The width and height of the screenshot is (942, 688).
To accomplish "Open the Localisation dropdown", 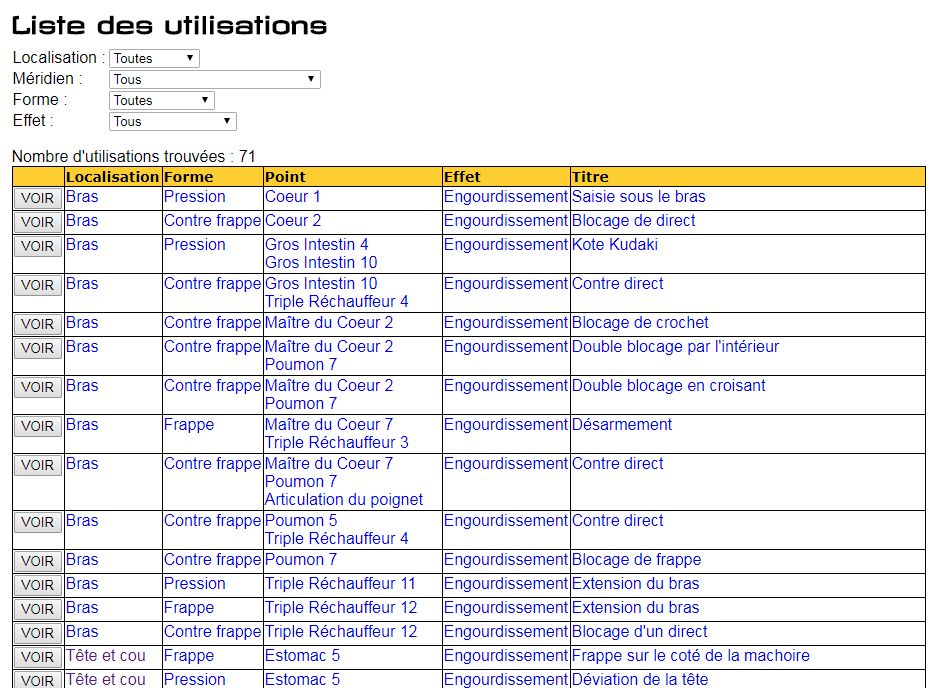I will click(154, 59).
